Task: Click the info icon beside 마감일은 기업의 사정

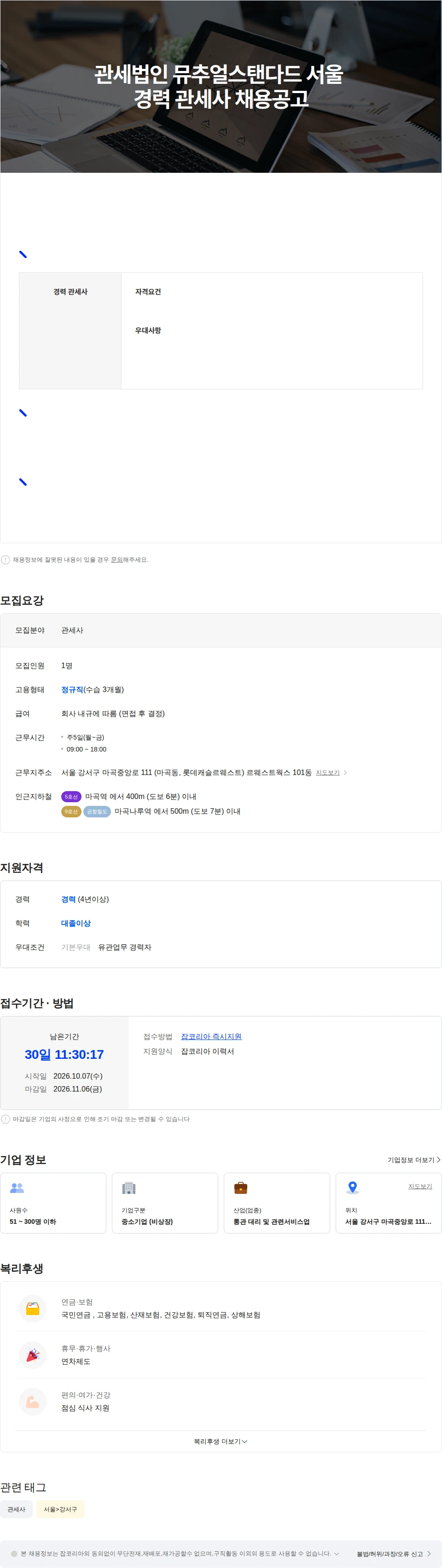Action: tap(6, 1119)
